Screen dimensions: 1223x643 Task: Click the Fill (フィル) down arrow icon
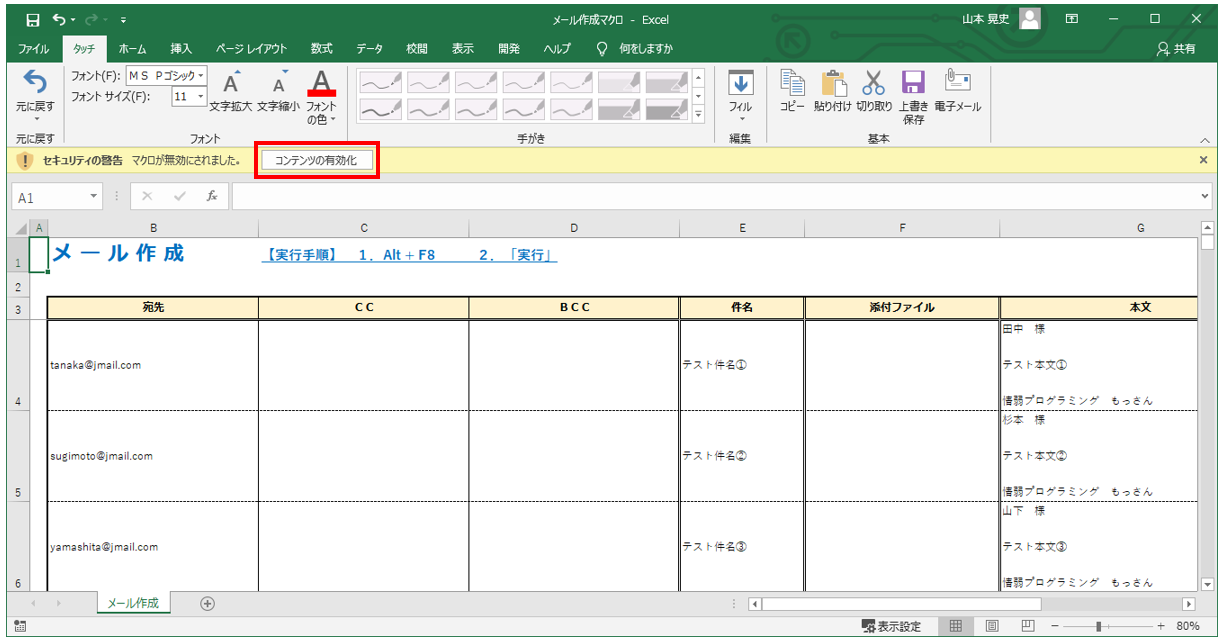(740, 84)
